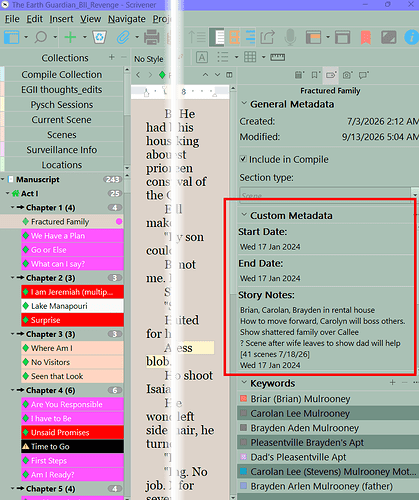Click the printer Compile icon
Image resolution: width=419 pixels, height=500 pixels.
click(x=152, y=37)
